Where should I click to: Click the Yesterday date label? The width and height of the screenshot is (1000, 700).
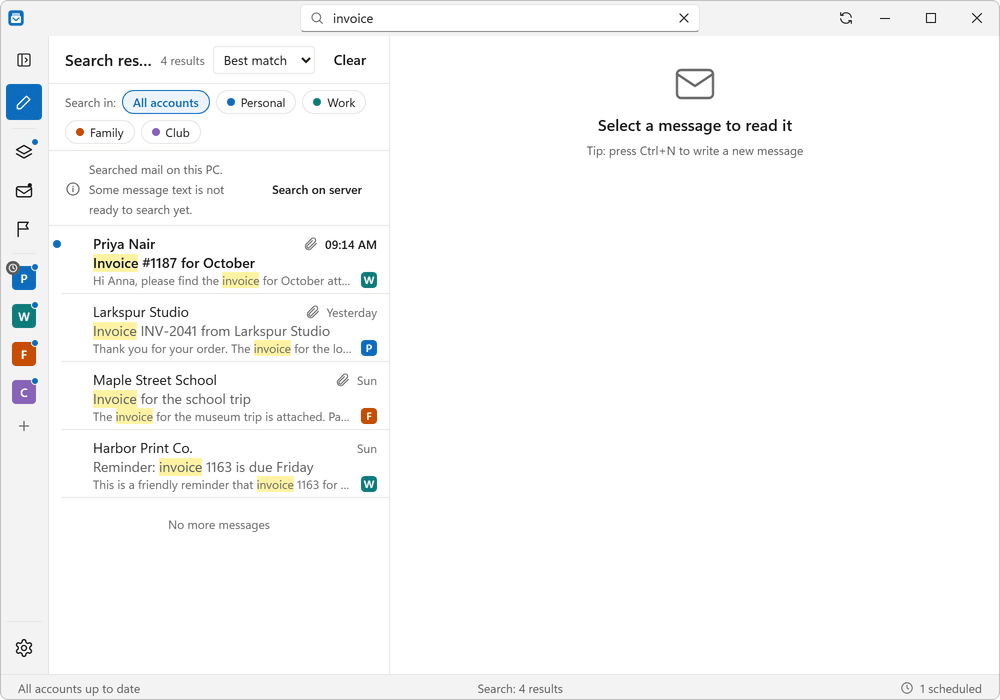351,313
